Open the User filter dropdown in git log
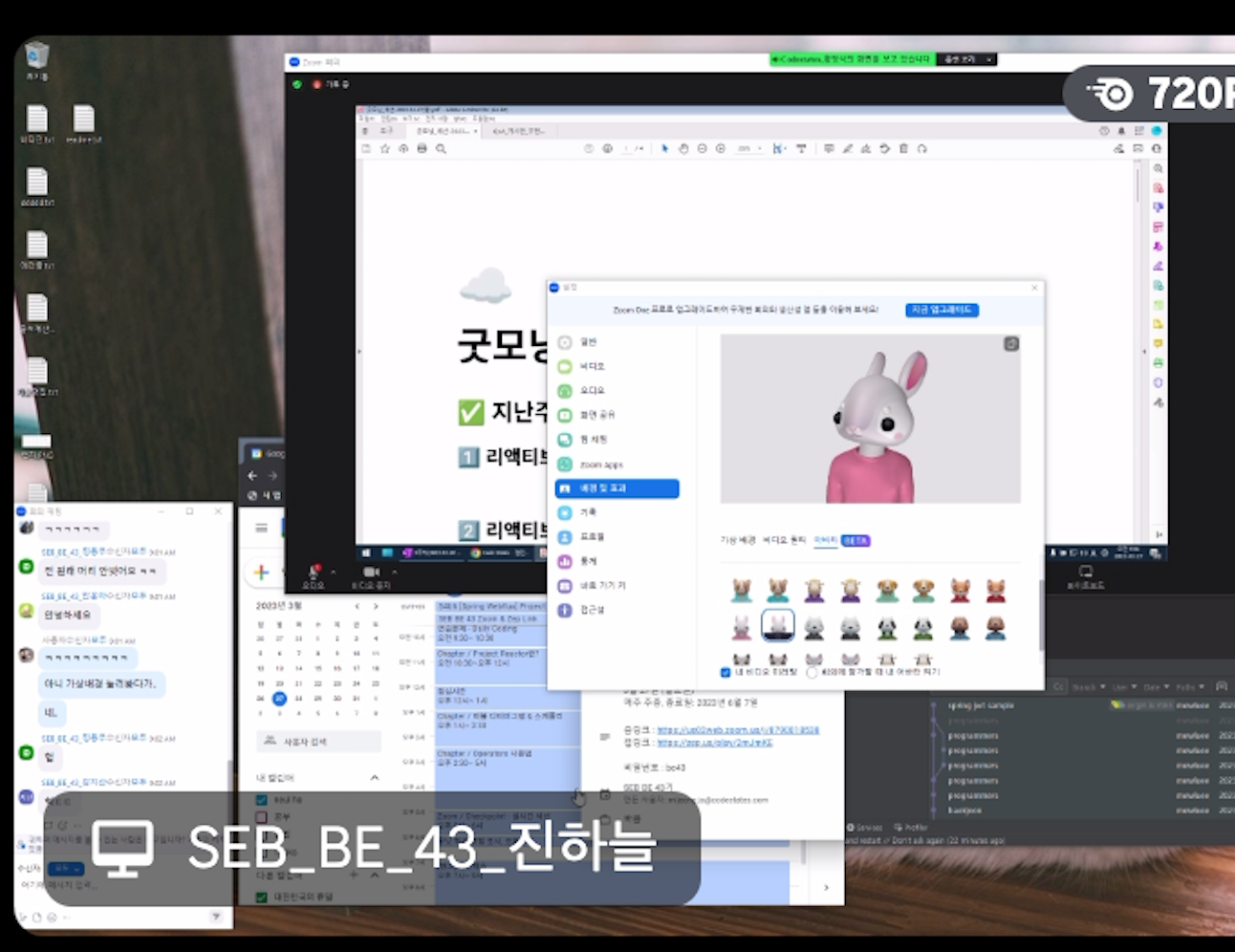This screenshot has width=1235, height=952. click(1125, 687)
